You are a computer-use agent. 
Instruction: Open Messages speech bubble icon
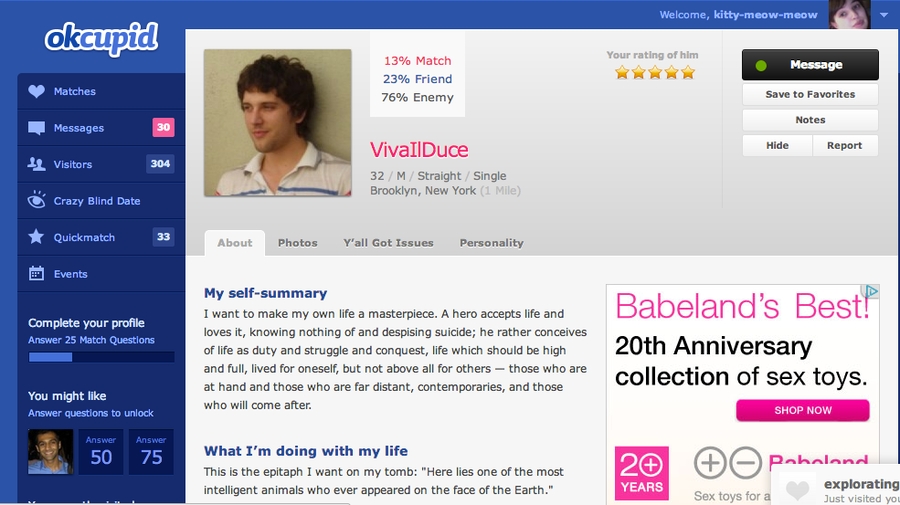click(x=37, y=128)
